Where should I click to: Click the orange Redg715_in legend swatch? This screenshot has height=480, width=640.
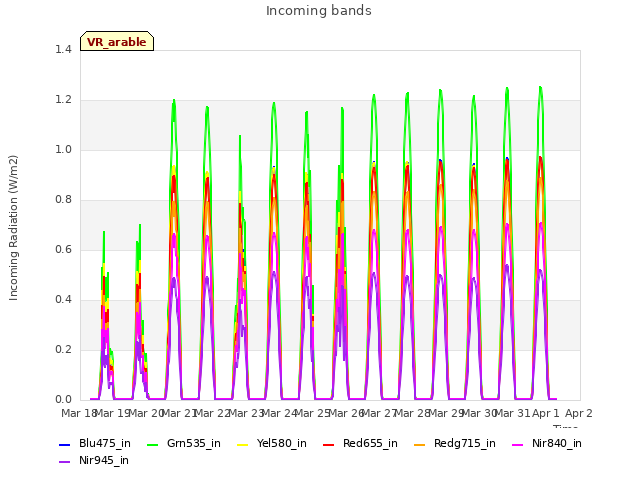(420, 444)
